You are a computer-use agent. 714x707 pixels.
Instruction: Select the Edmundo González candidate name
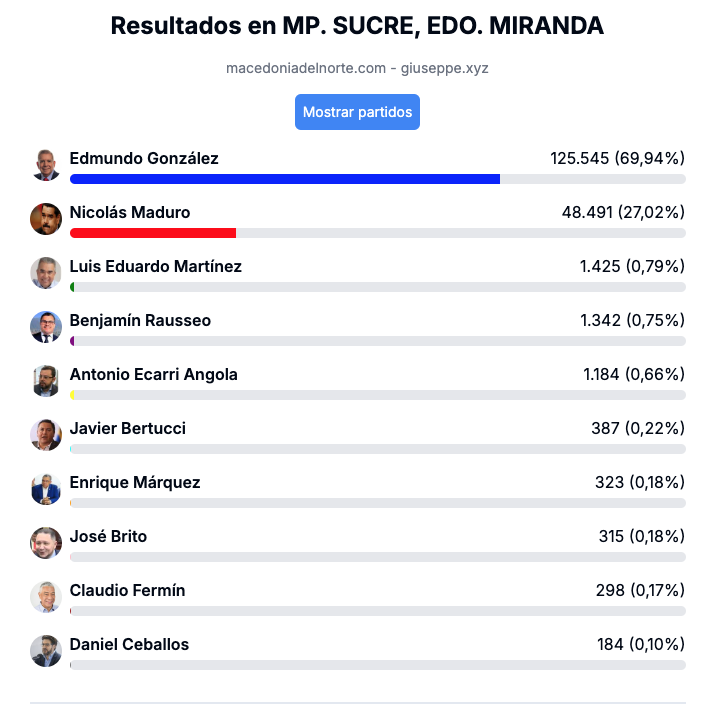click(x=144, y=158)
